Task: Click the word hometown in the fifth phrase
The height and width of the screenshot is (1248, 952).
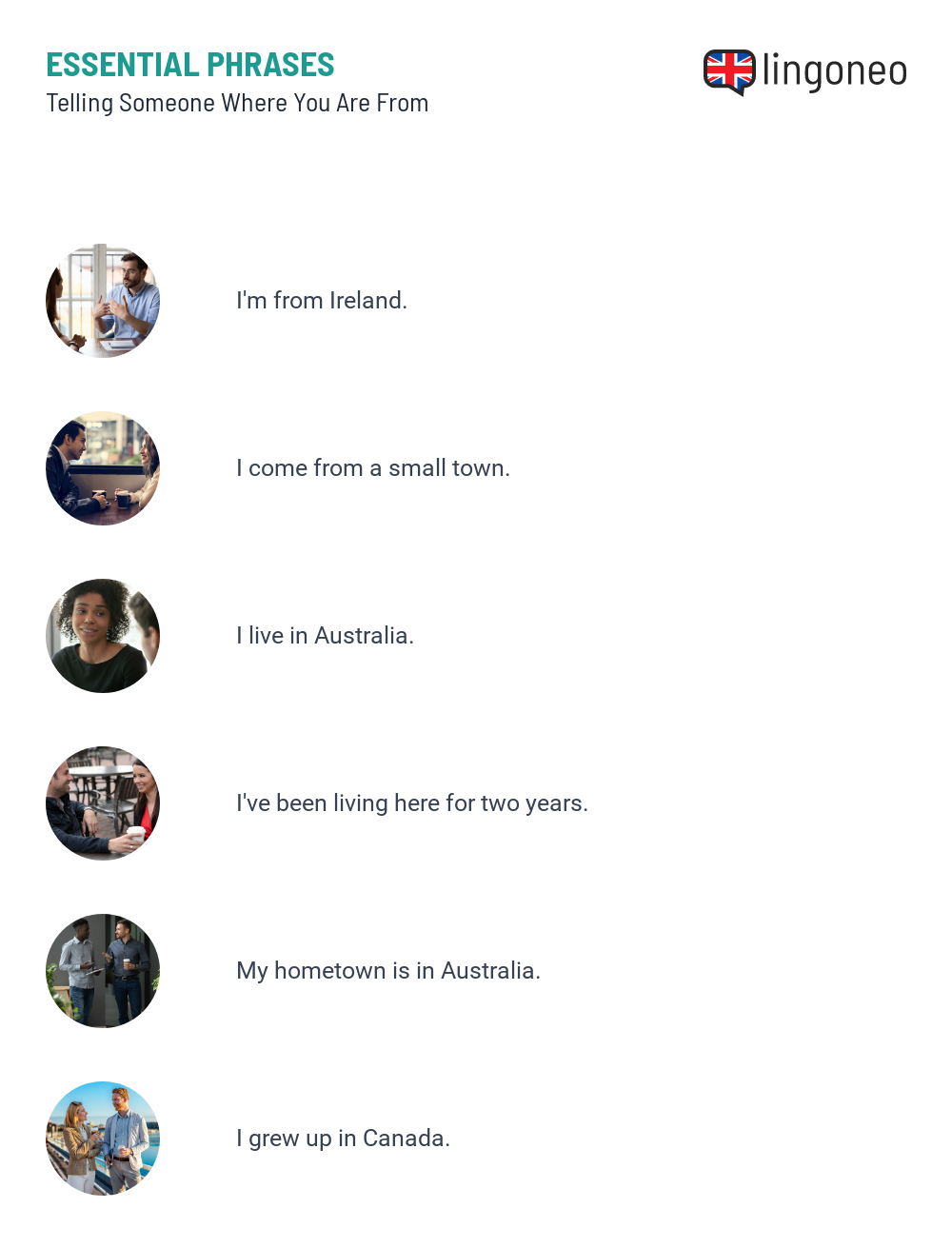Action: 329,971
